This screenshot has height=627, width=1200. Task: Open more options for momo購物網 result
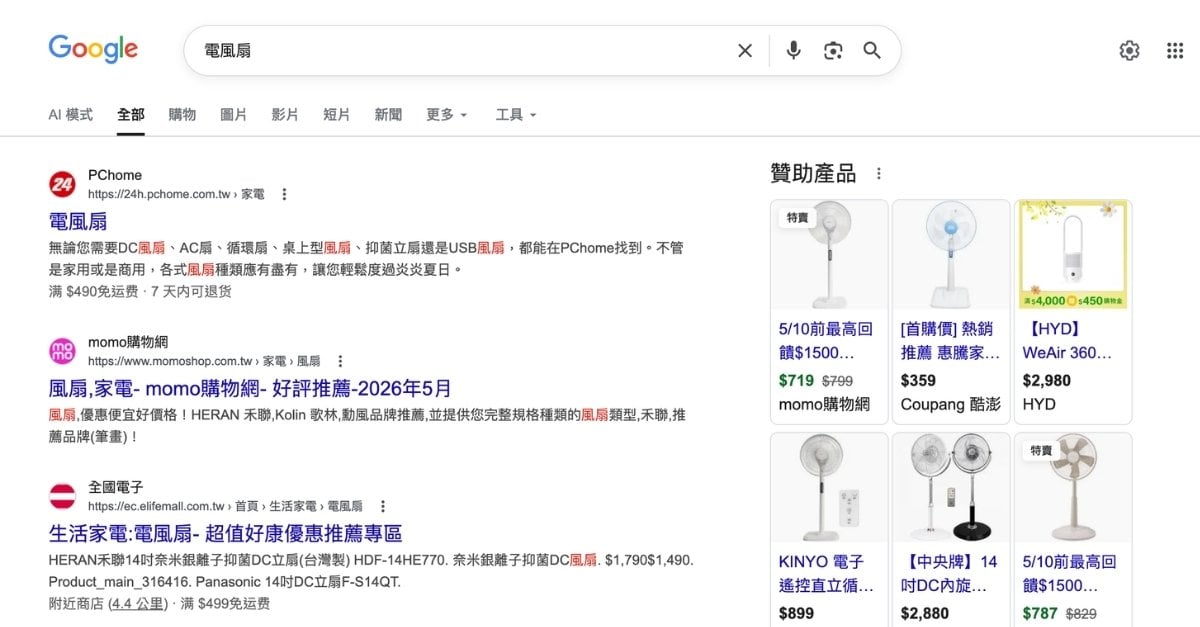(340, 361)
